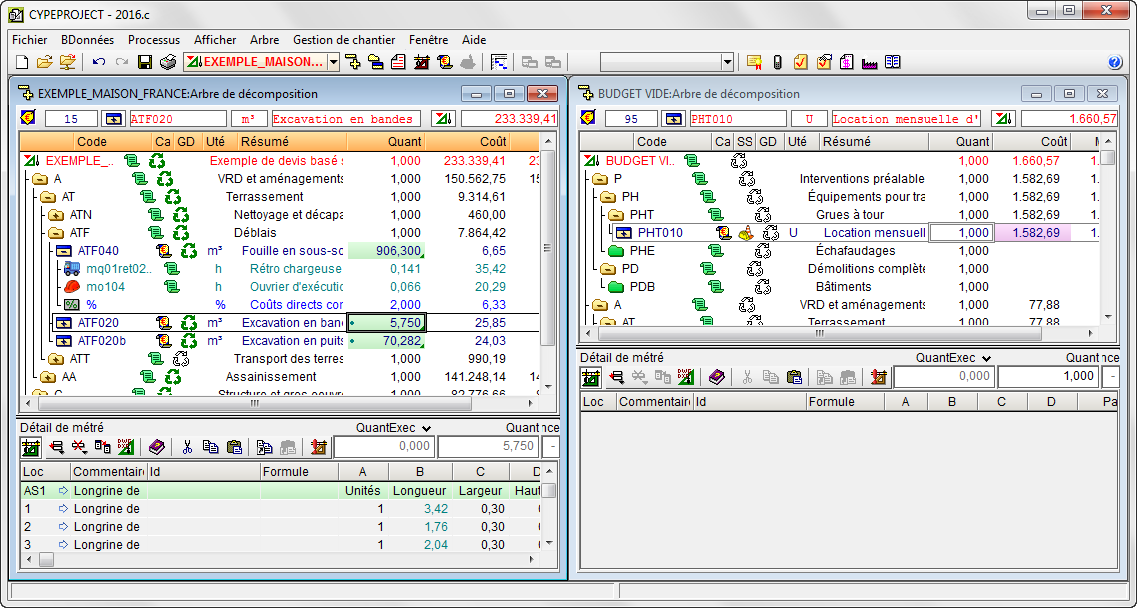Paste in left Détail de métré toolbar

coord(233,447)
